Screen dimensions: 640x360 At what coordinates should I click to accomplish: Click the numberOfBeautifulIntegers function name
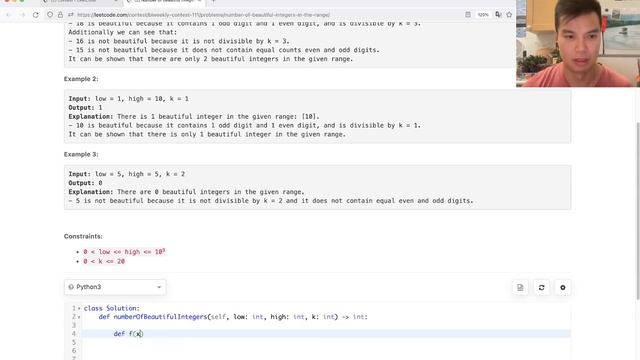pos(160,317)
